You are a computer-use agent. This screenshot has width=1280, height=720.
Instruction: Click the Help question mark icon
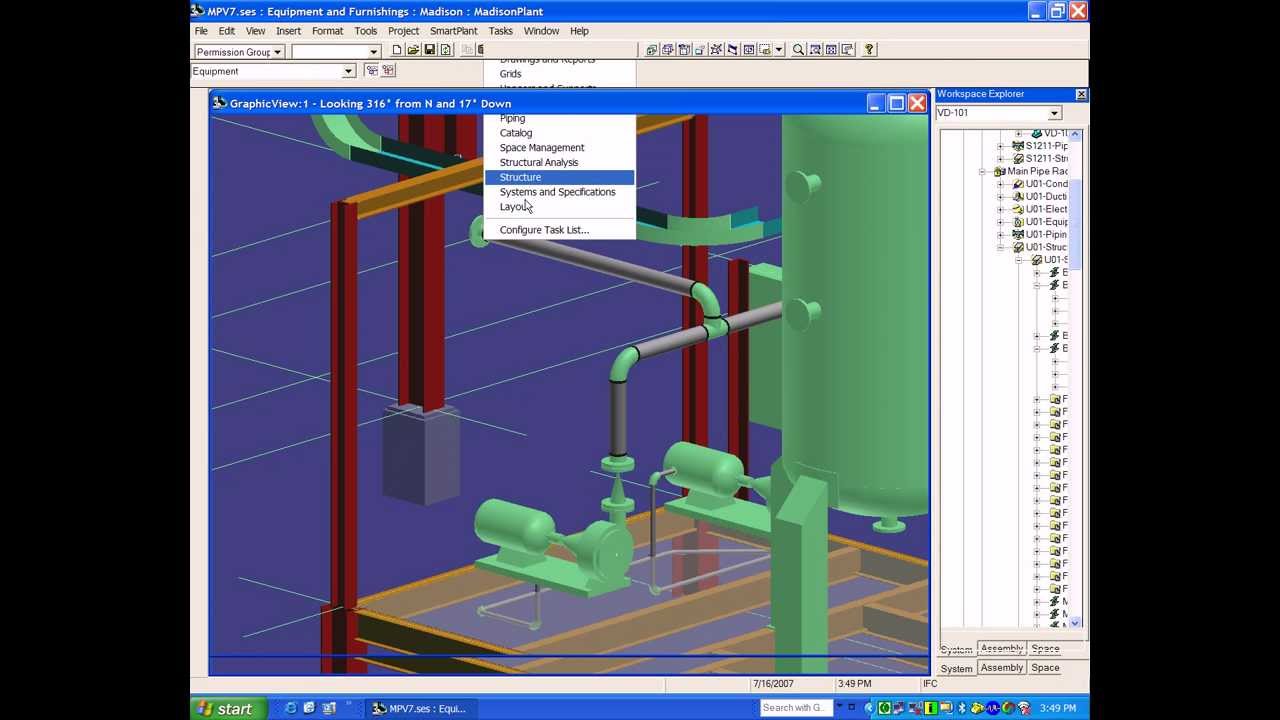point(868,50)
